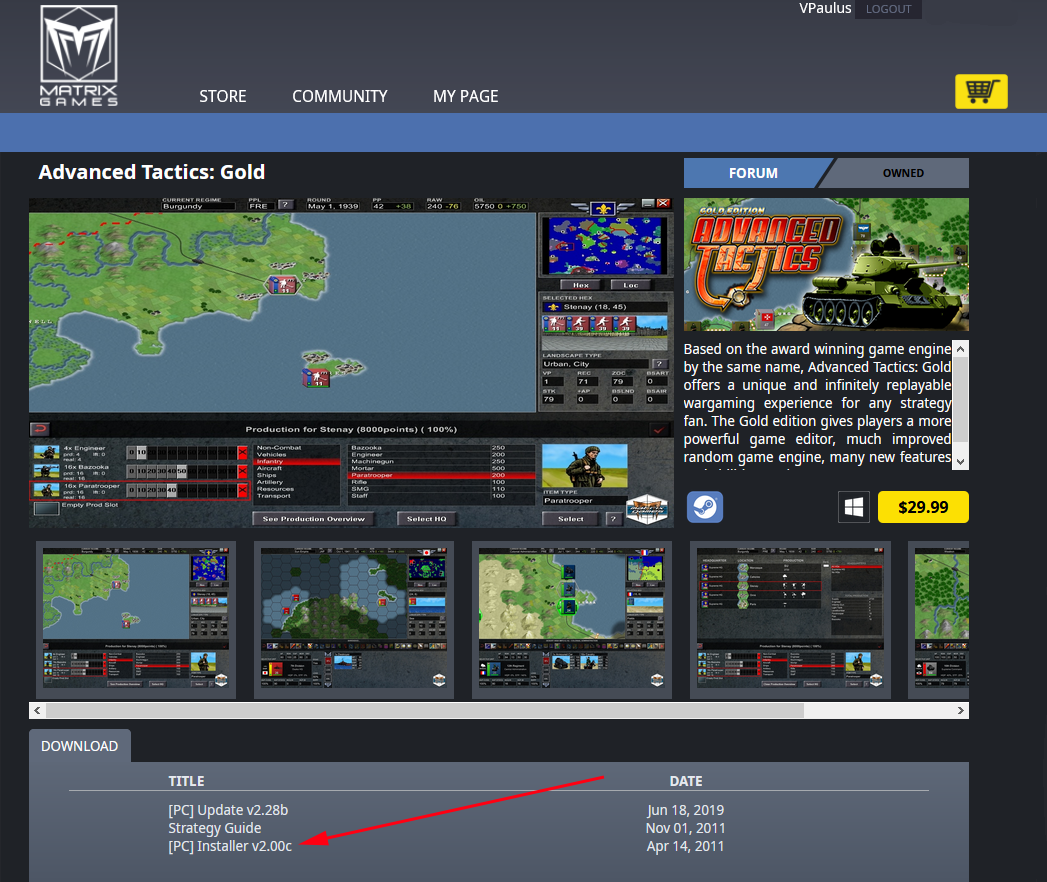This screenshot has height=882, width=1047.
Task: Open the COMMUNITY menu
Action: 339,96
